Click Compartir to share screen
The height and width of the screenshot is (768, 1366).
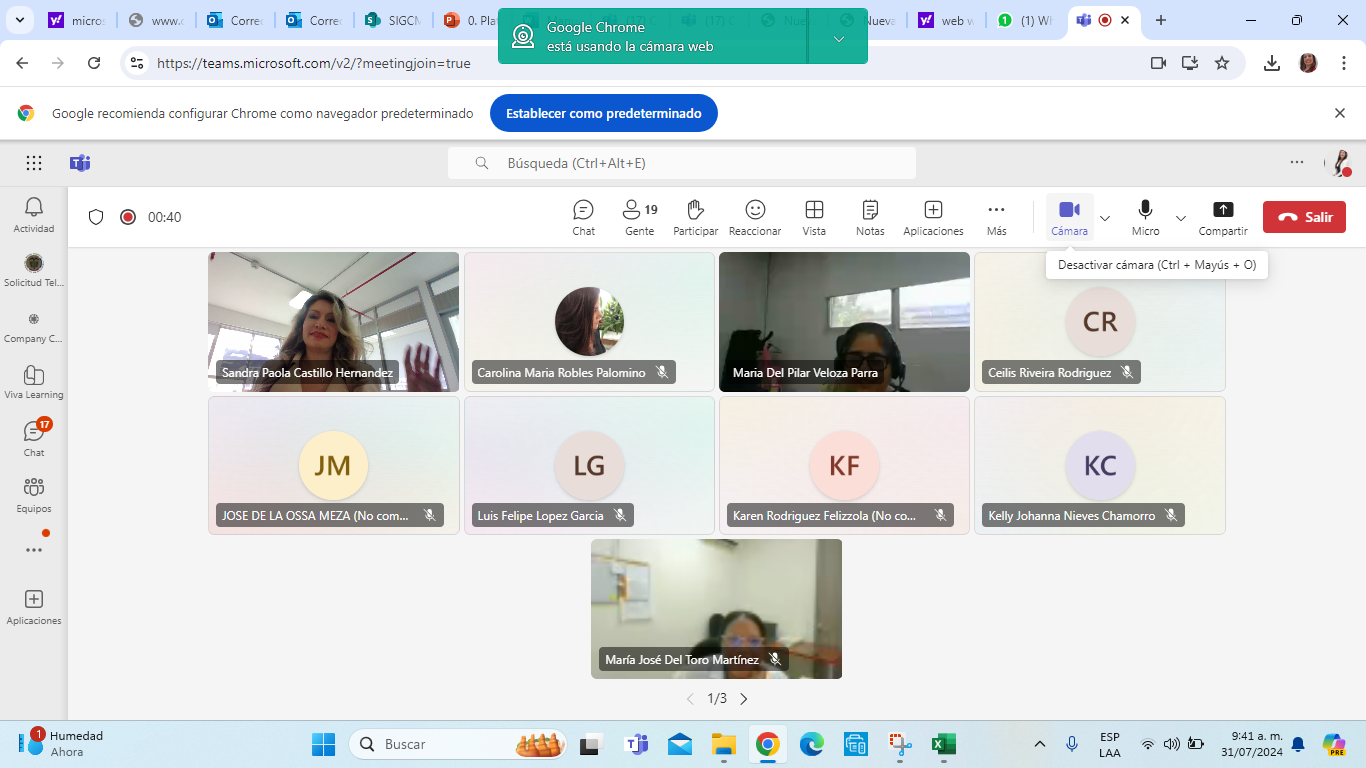[x=1223, y=218]
